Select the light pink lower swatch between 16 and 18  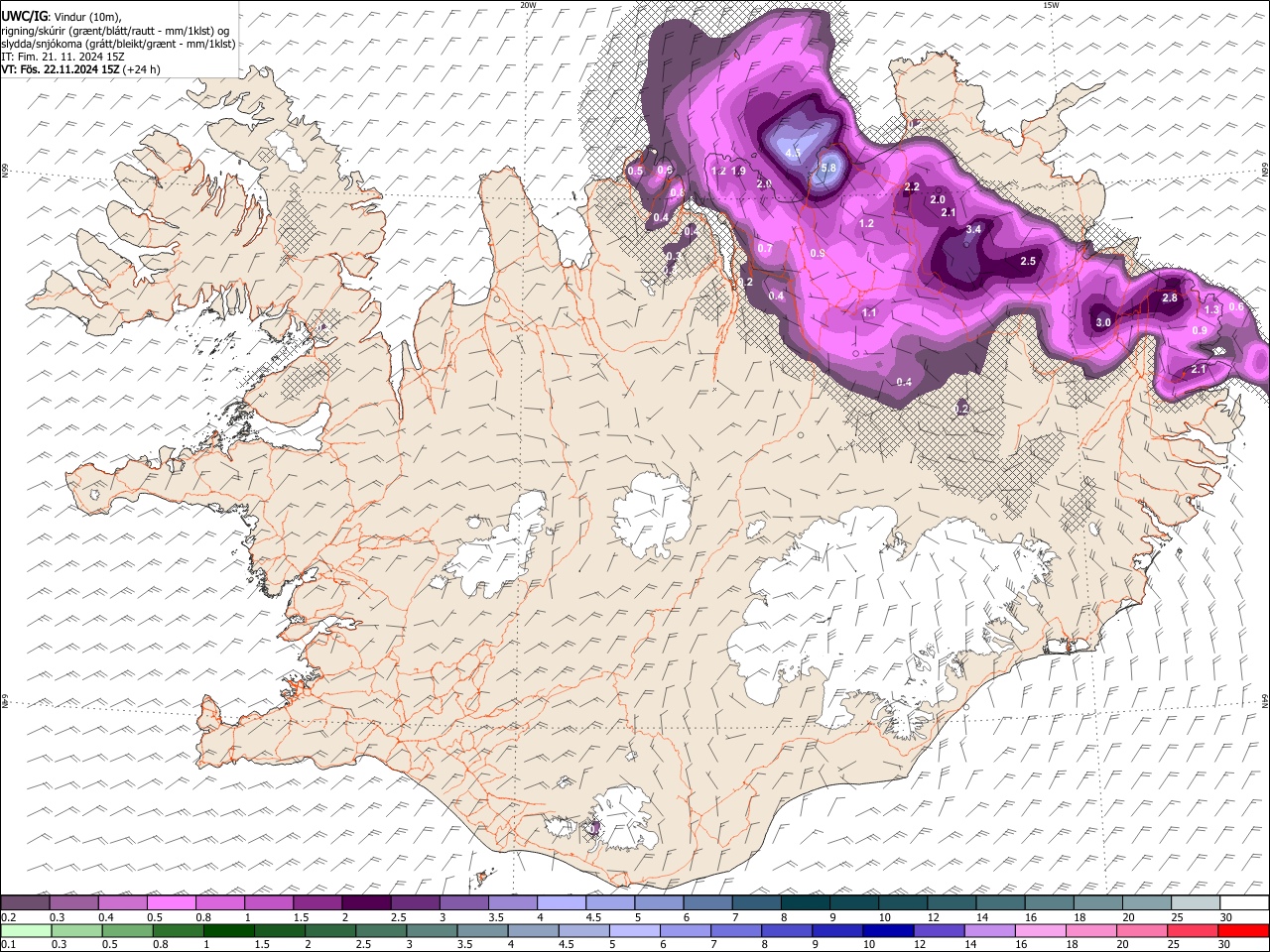(x=1041, y=930)
